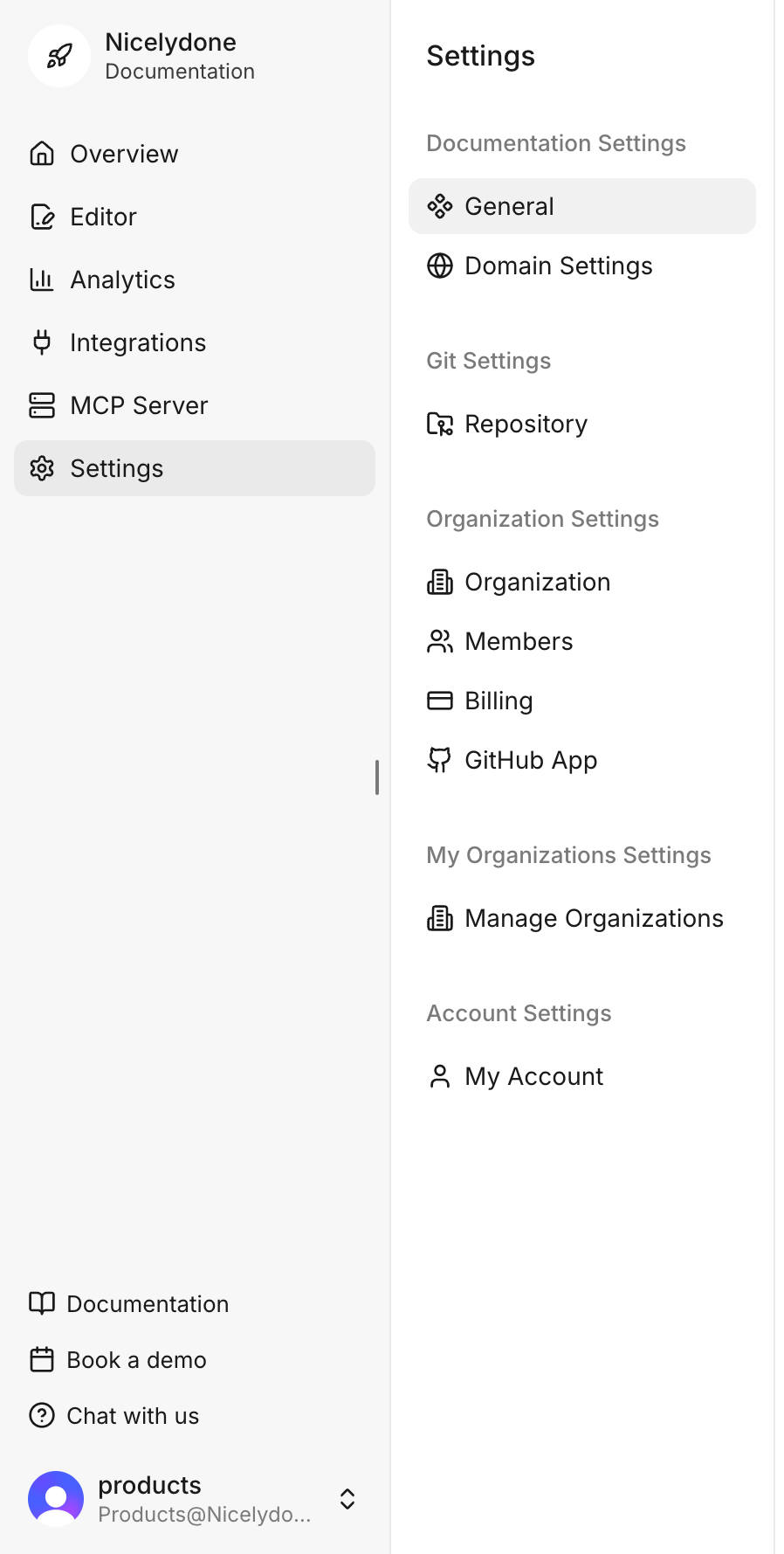Open Analytics via the bar chart icon
The image size is (784, 1554).
[42, 280]
